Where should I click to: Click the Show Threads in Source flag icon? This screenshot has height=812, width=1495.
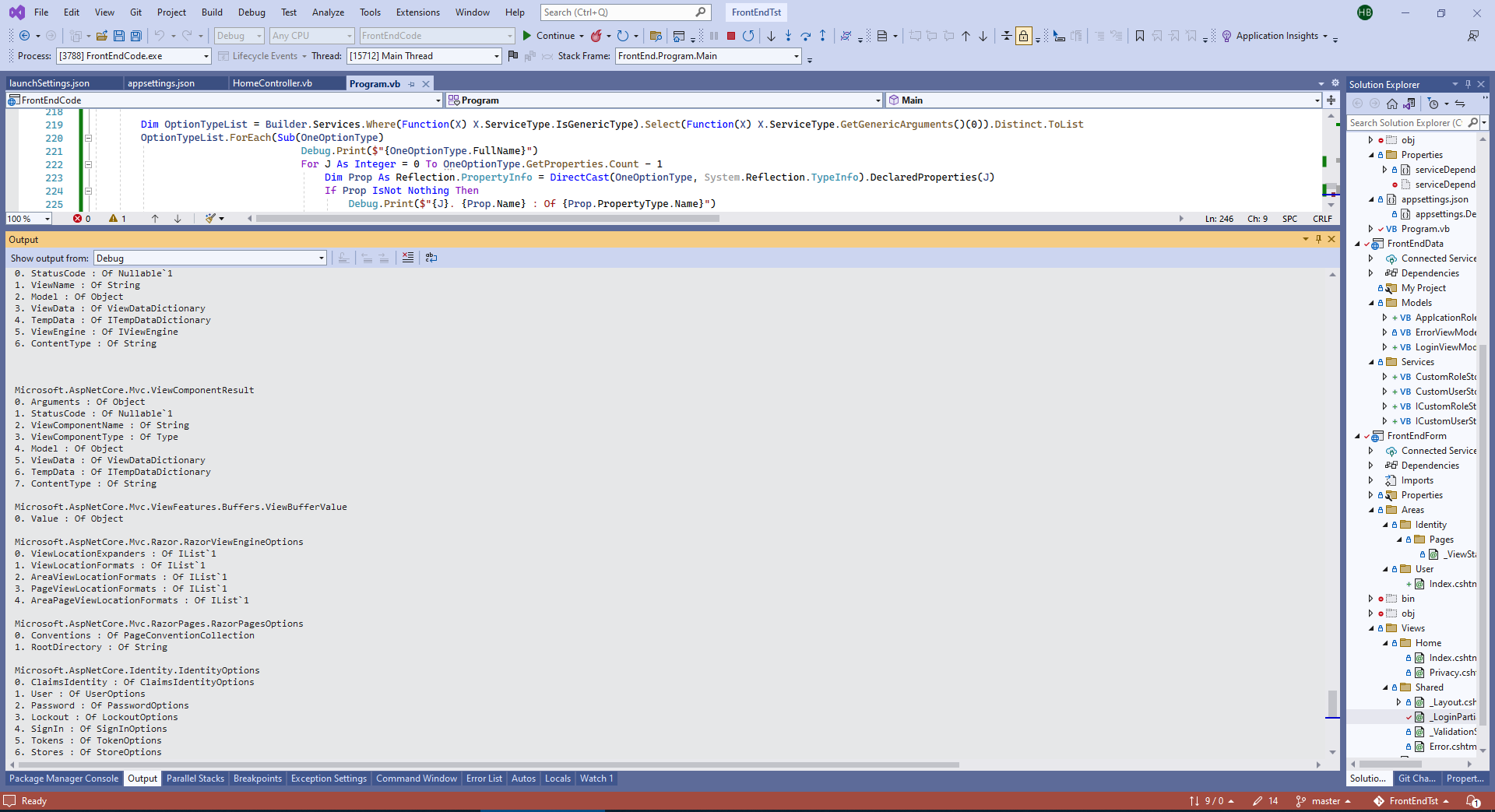click(512, 56)
